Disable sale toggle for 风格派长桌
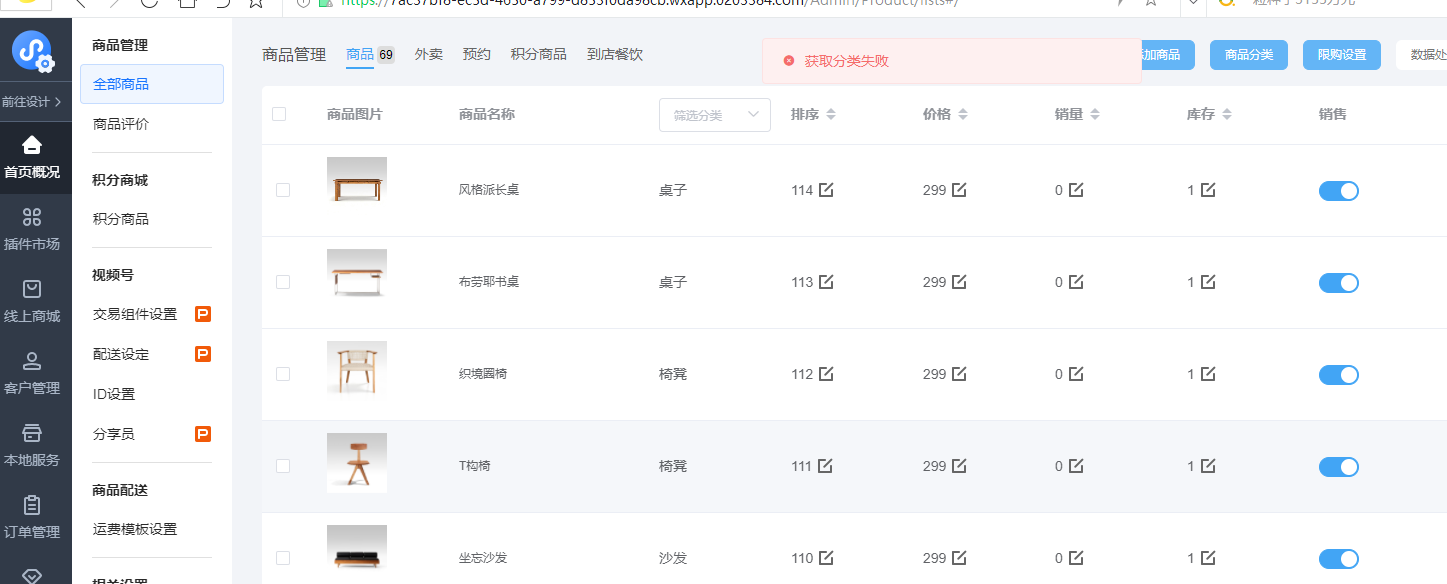Screen dimensions: 1447x584 [x=1338, y=191]
